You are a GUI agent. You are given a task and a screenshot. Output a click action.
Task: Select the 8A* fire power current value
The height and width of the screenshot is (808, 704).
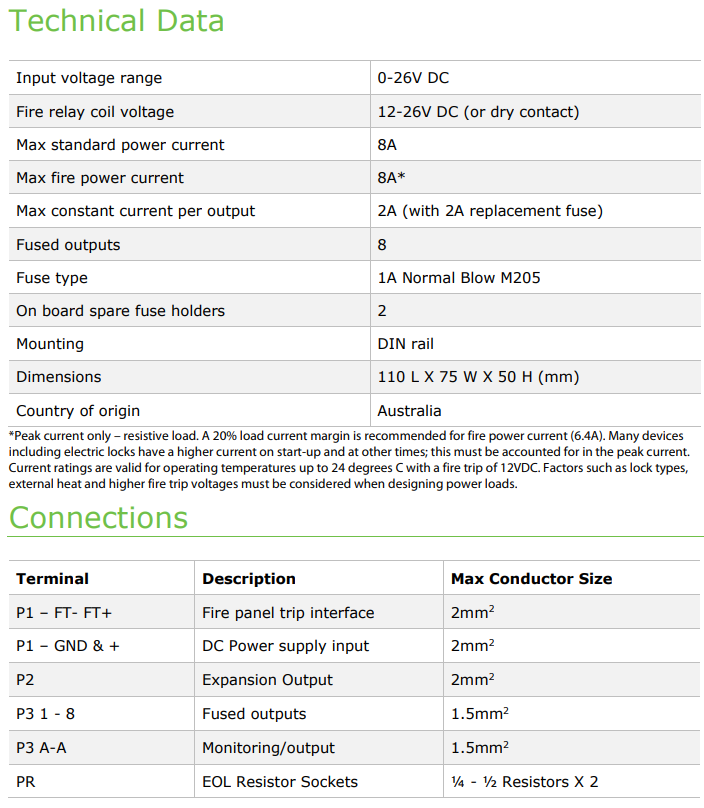(x=391, y=178)
